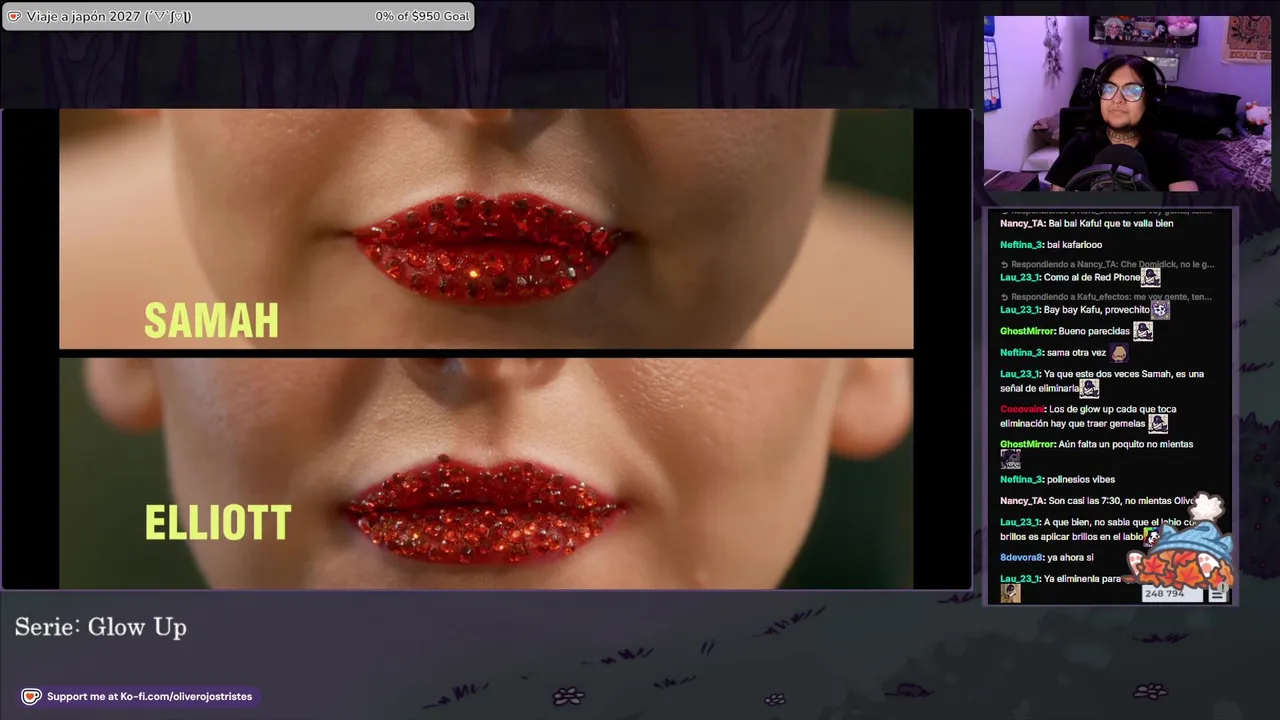
Task: Click the 'SAMAH' name label
Action: tap(211, 321)
